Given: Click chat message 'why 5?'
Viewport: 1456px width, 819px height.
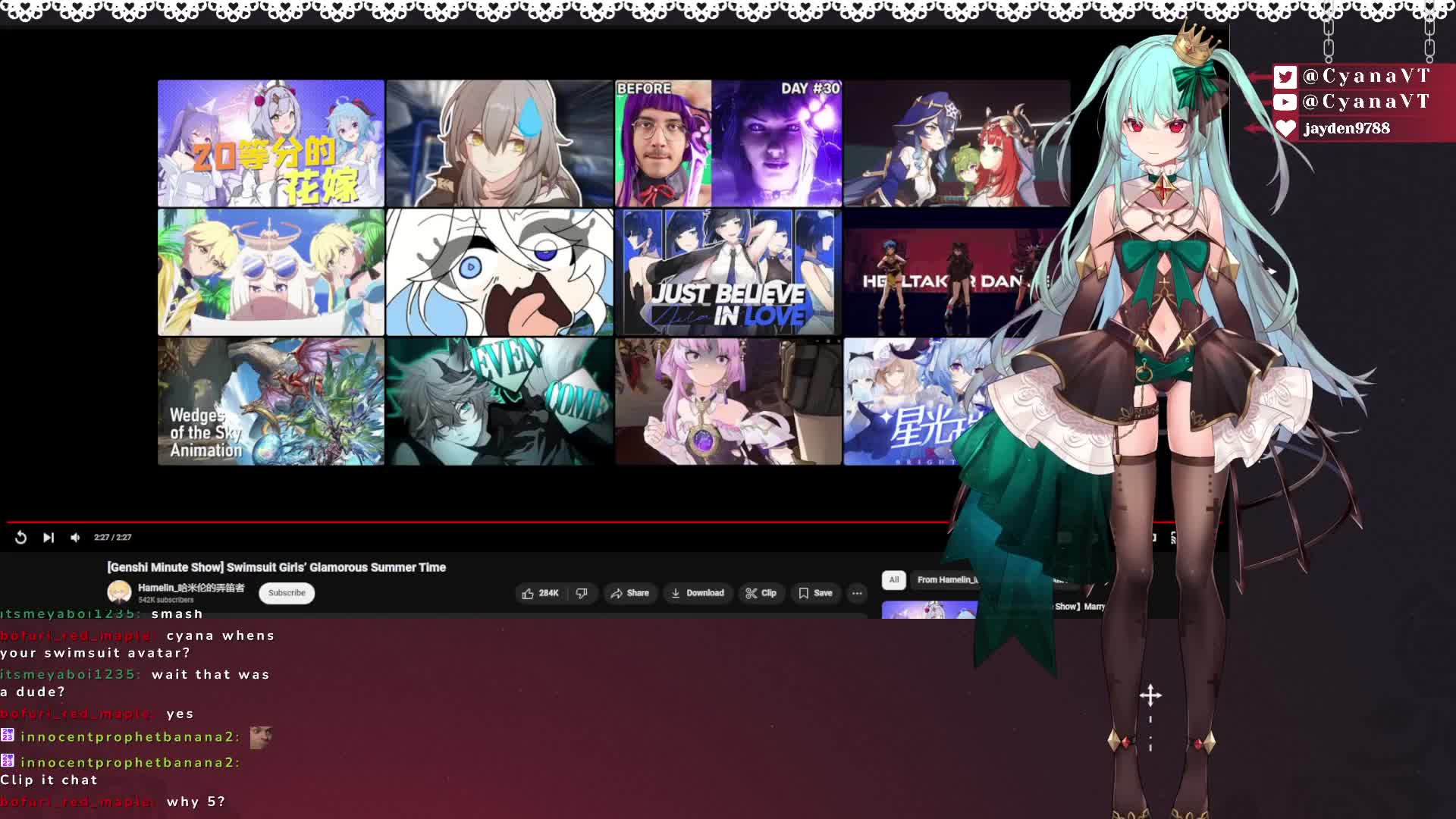Looking at the screenshot, I should tap(196, 802).
